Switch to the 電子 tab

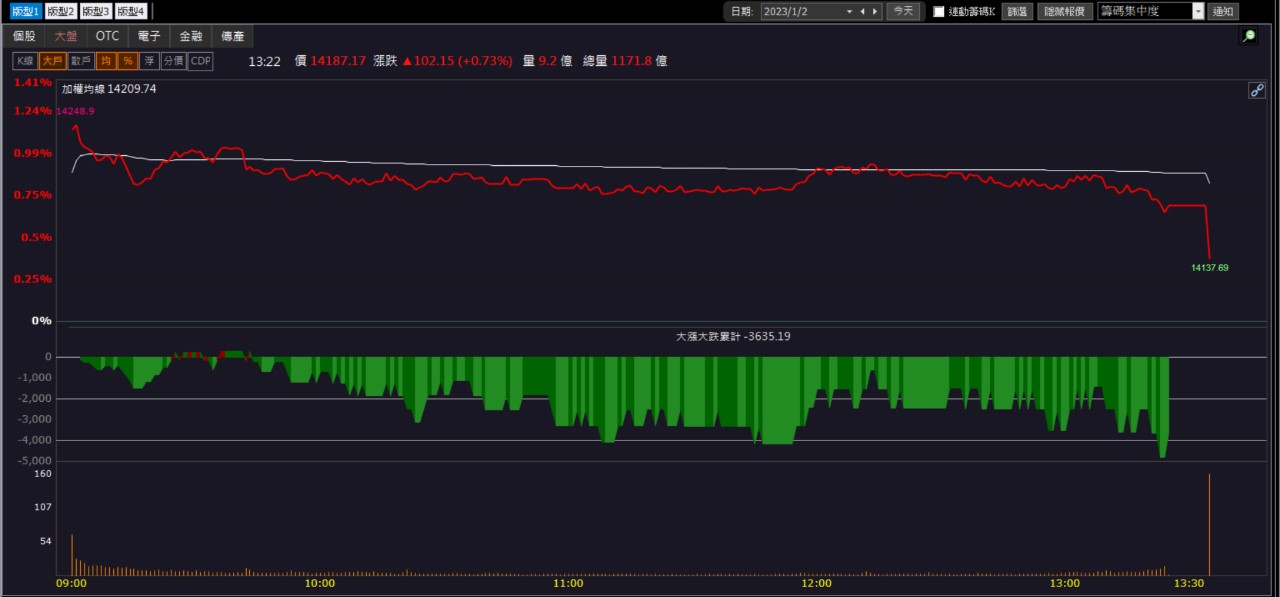coord(149,36)
